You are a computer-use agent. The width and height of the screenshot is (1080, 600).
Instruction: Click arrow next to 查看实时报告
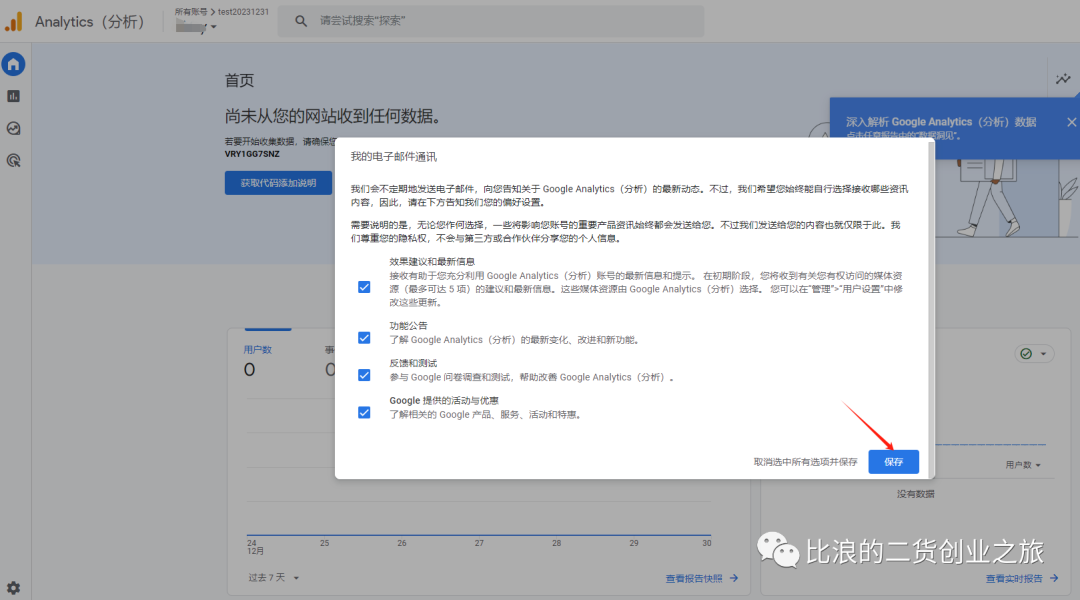click(1054, 578)
